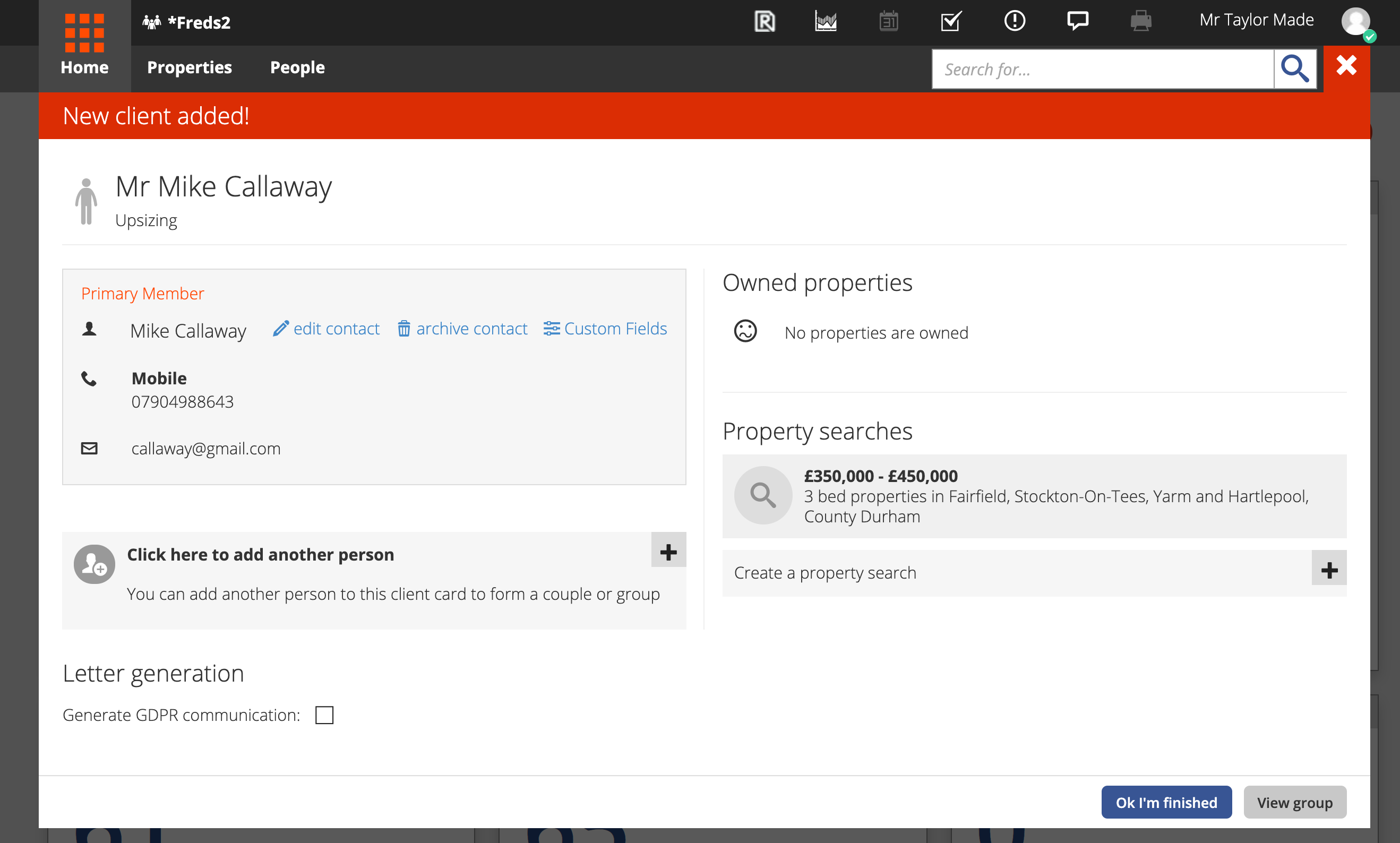1400x843 pixels.
Task: Close the New client added dialog
Action: tap(1346, 65)
